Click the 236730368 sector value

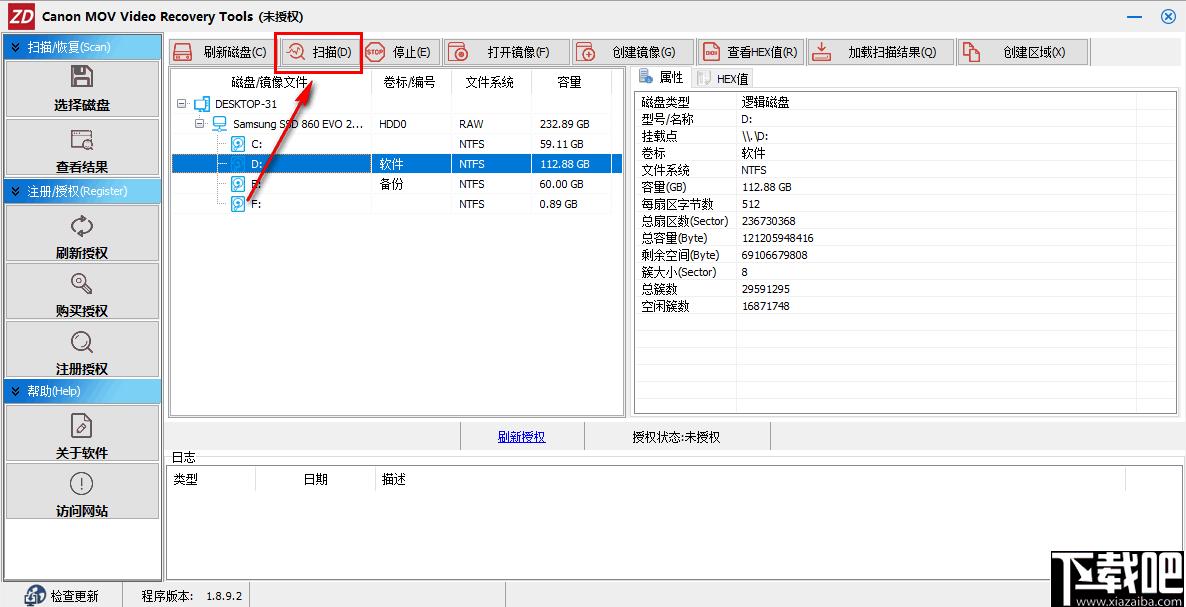pyautogui.click(x=769, y=221)
